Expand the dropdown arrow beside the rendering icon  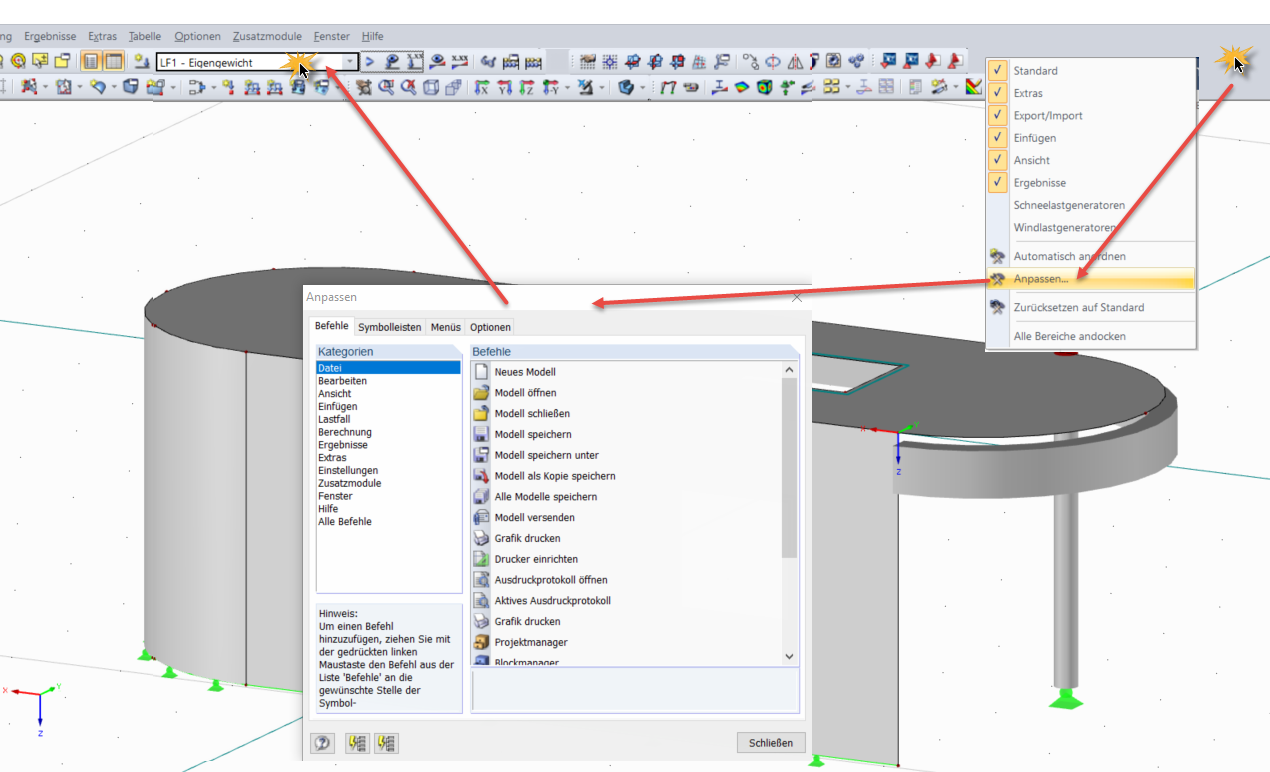click(641, 87)
